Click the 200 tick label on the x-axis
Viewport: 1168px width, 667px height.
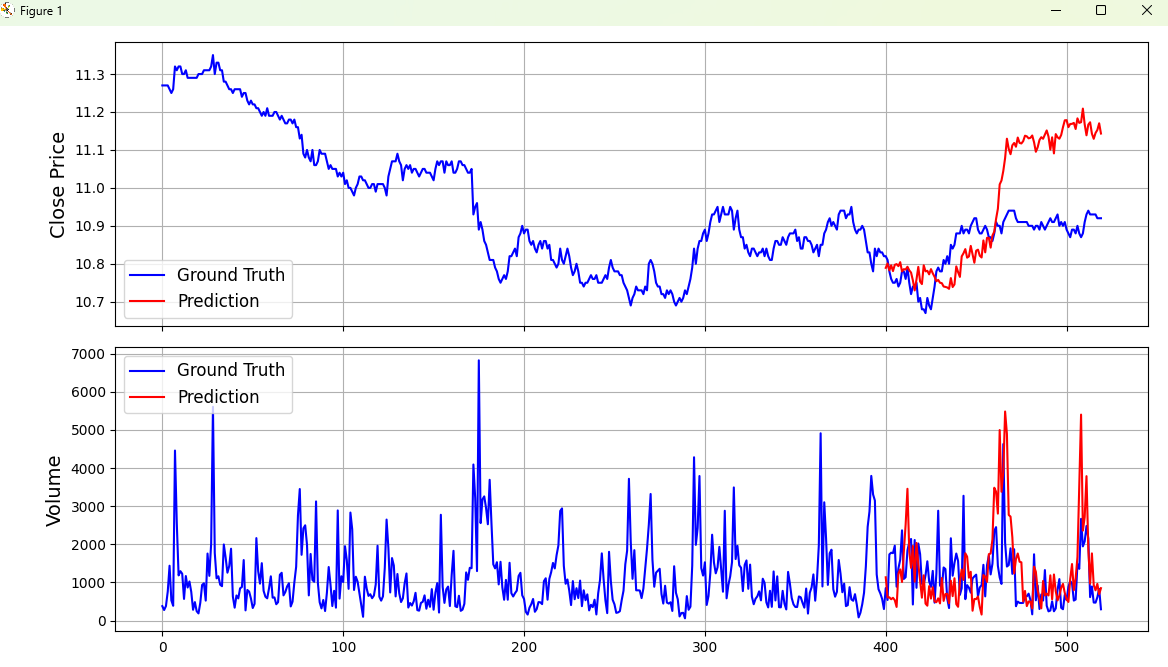click(524, 647)
